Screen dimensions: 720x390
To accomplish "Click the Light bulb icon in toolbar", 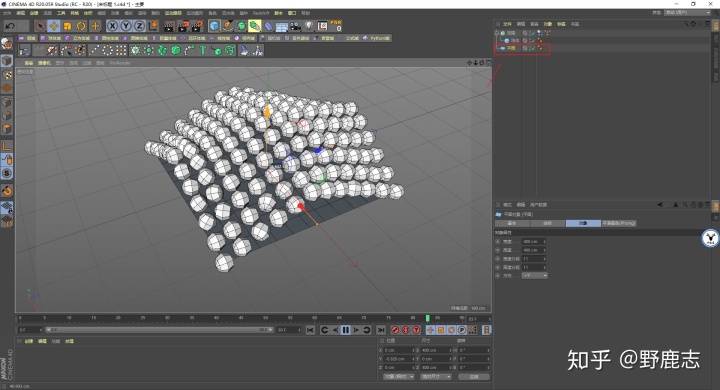I will [x=309, y=26].
